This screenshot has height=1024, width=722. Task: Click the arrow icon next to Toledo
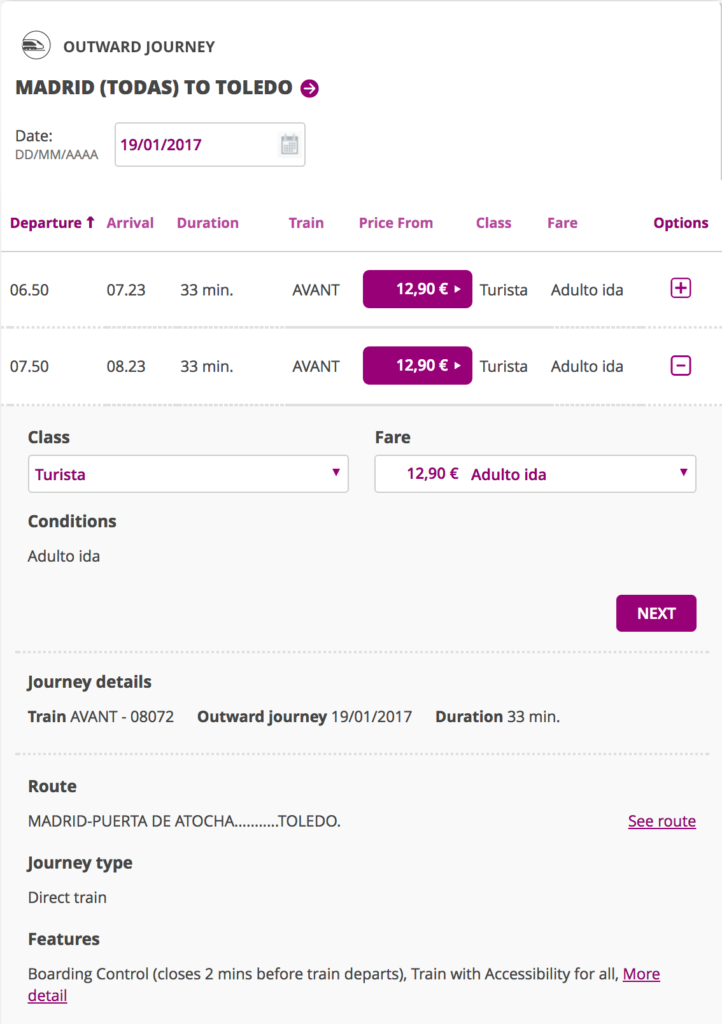point(309,88)
